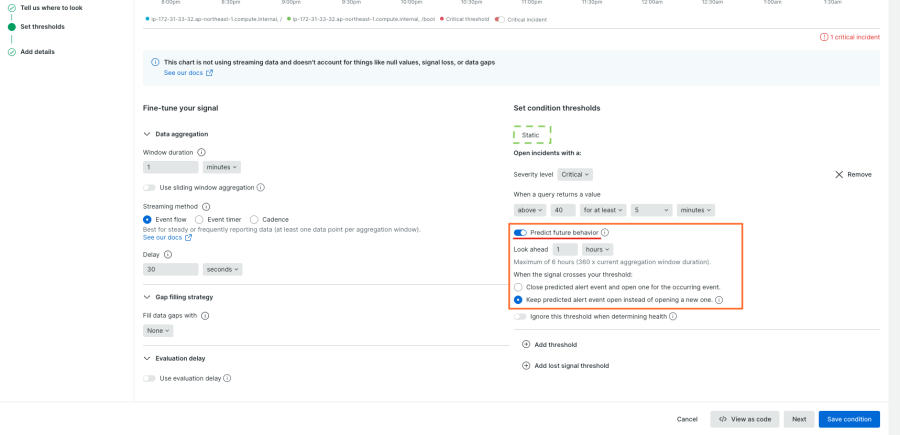The height and width of the screenshot is (435, 900).
Task: Open info icon for Use evaluation delay
Action: click(x=227, y=378)
